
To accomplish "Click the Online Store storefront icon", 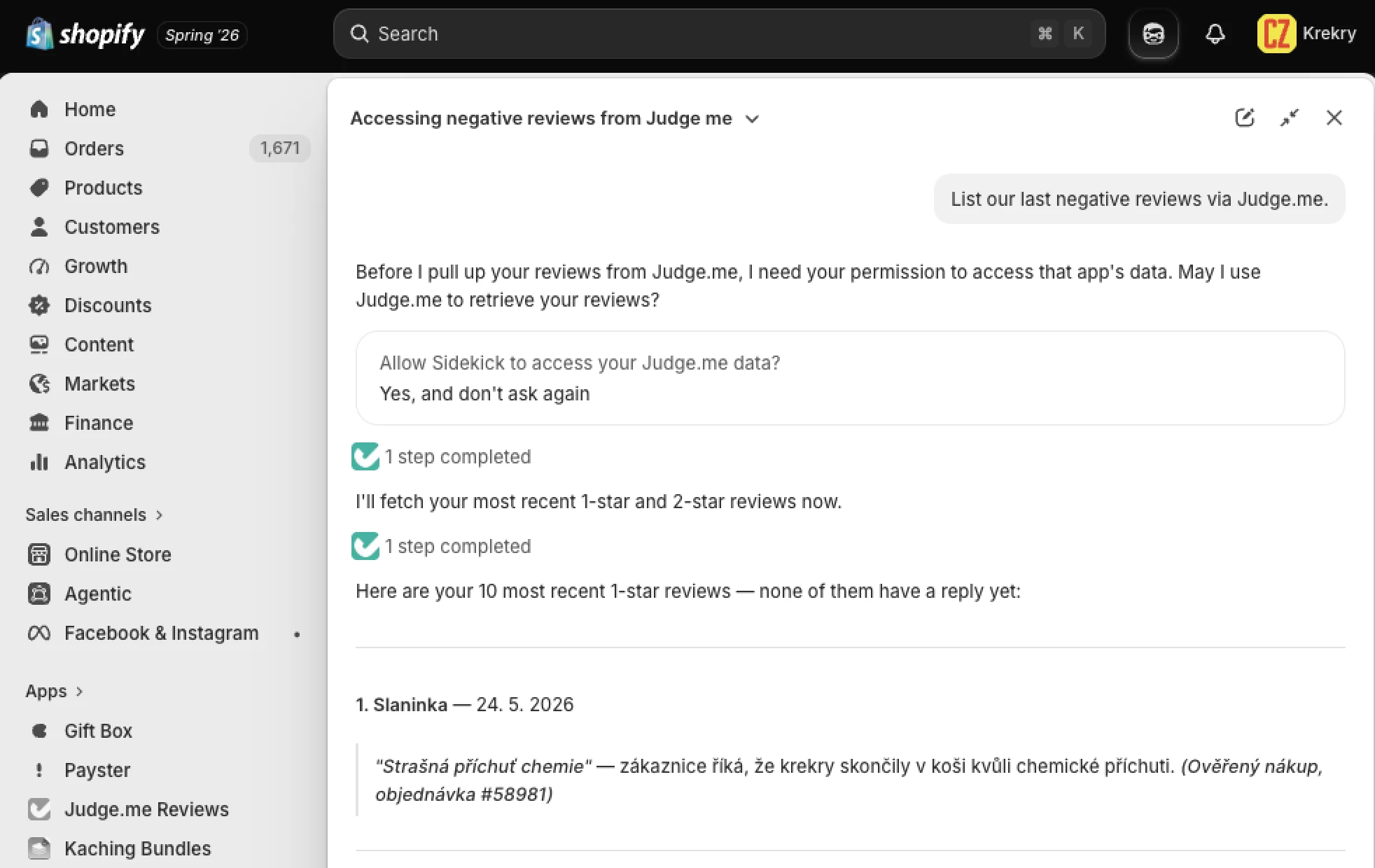I will tap(39, 554).
